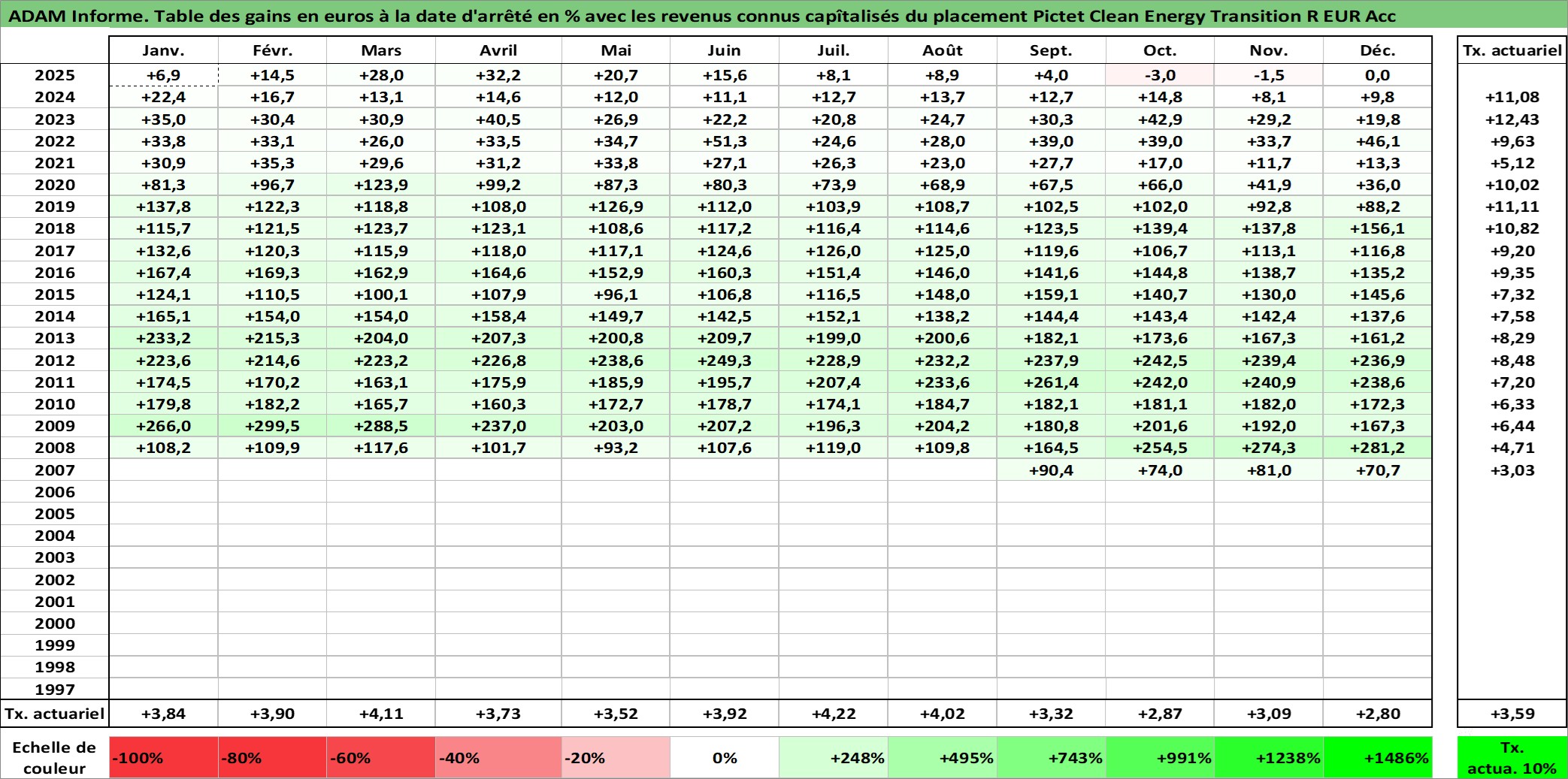
Task: Click the Tx. actuariel column header at right
Action: click(1512, 50)
